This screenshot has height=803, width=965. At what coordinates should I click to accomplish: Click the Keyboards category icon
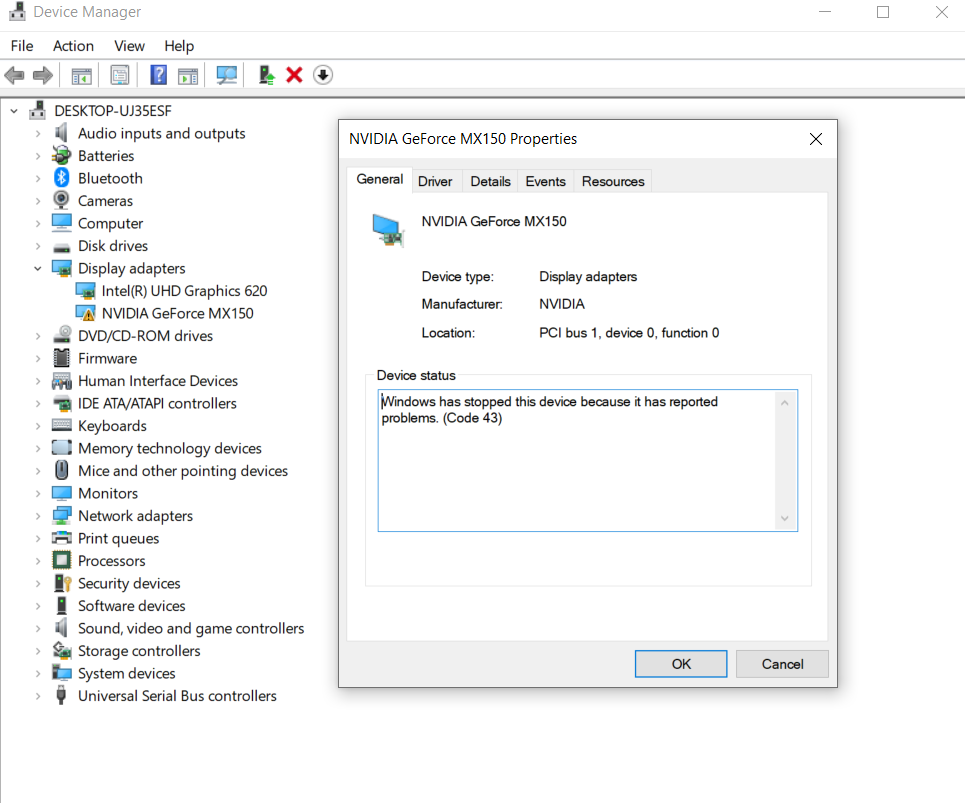[61, 425]
